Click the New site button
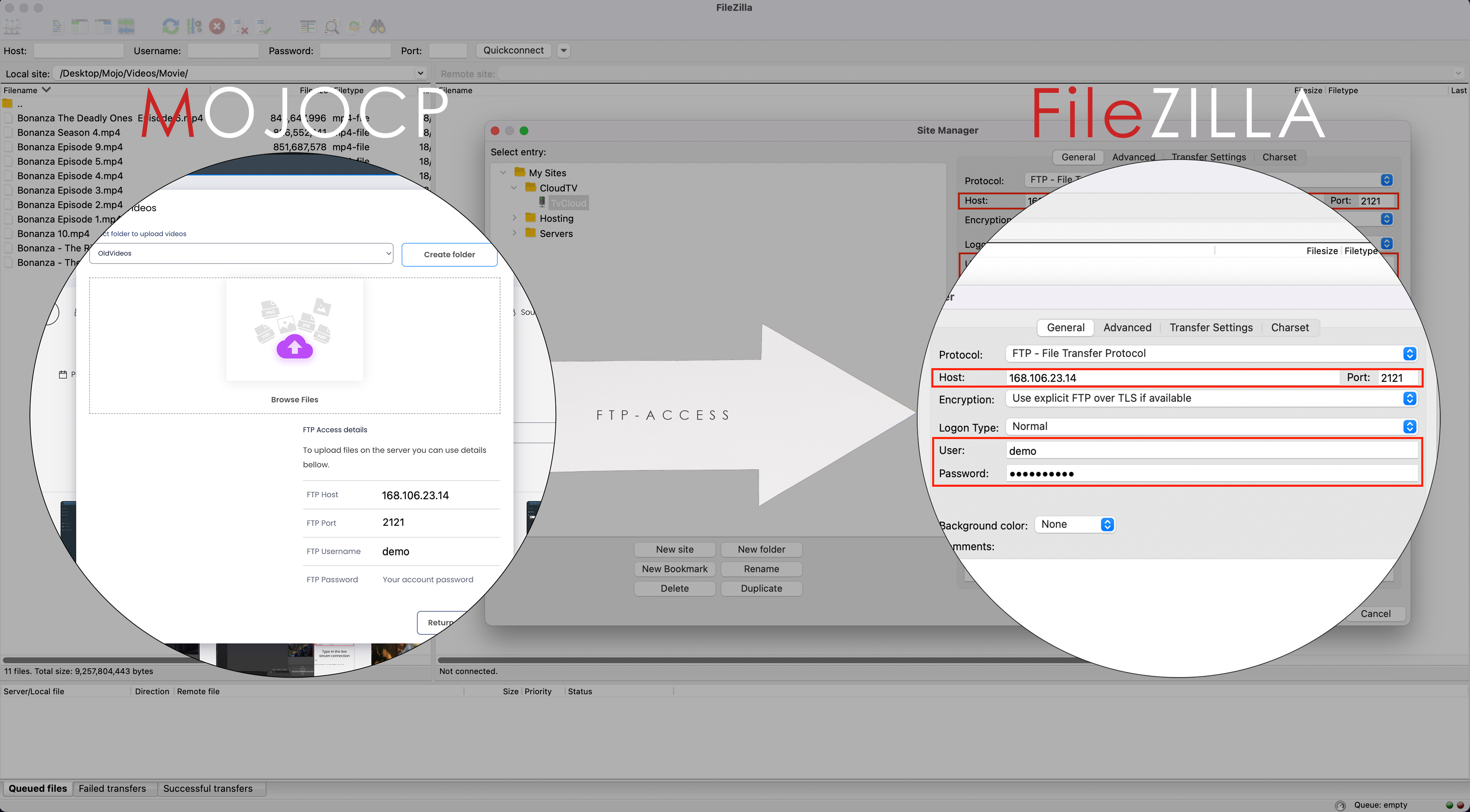Viewport: 1470px width, 812px height. [675, 549]
